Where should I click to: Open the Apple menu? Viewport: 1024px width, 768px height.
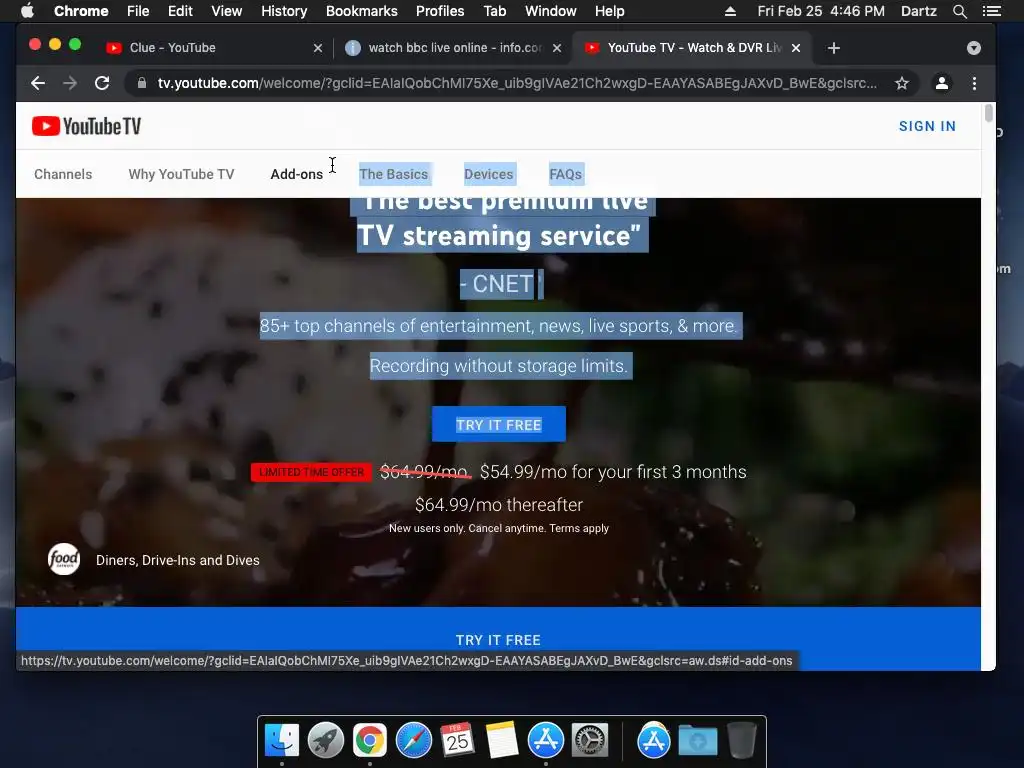[x=27, y=11]
